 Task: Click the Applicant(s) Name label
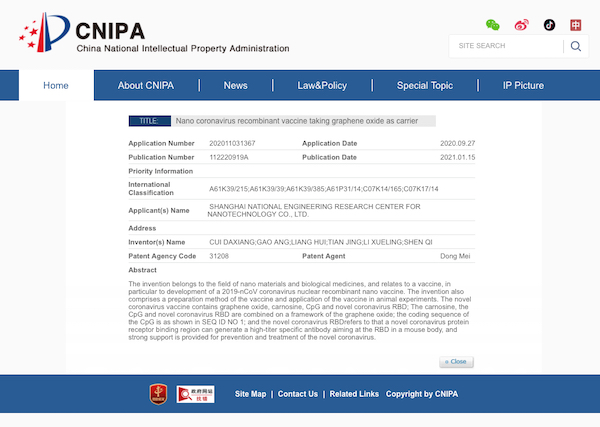pos(159,210)
